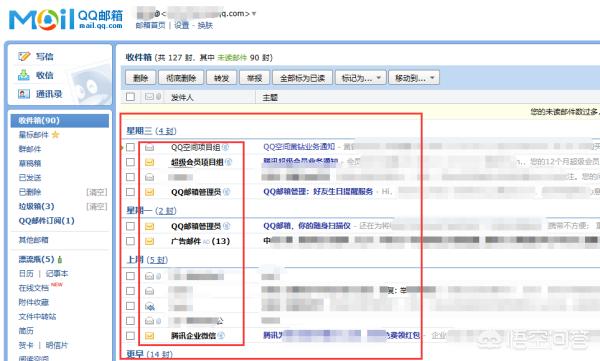Open 通讯录 contacts icon
The height and width of the screenshot is (361, 600).
(x=24, y=94)
